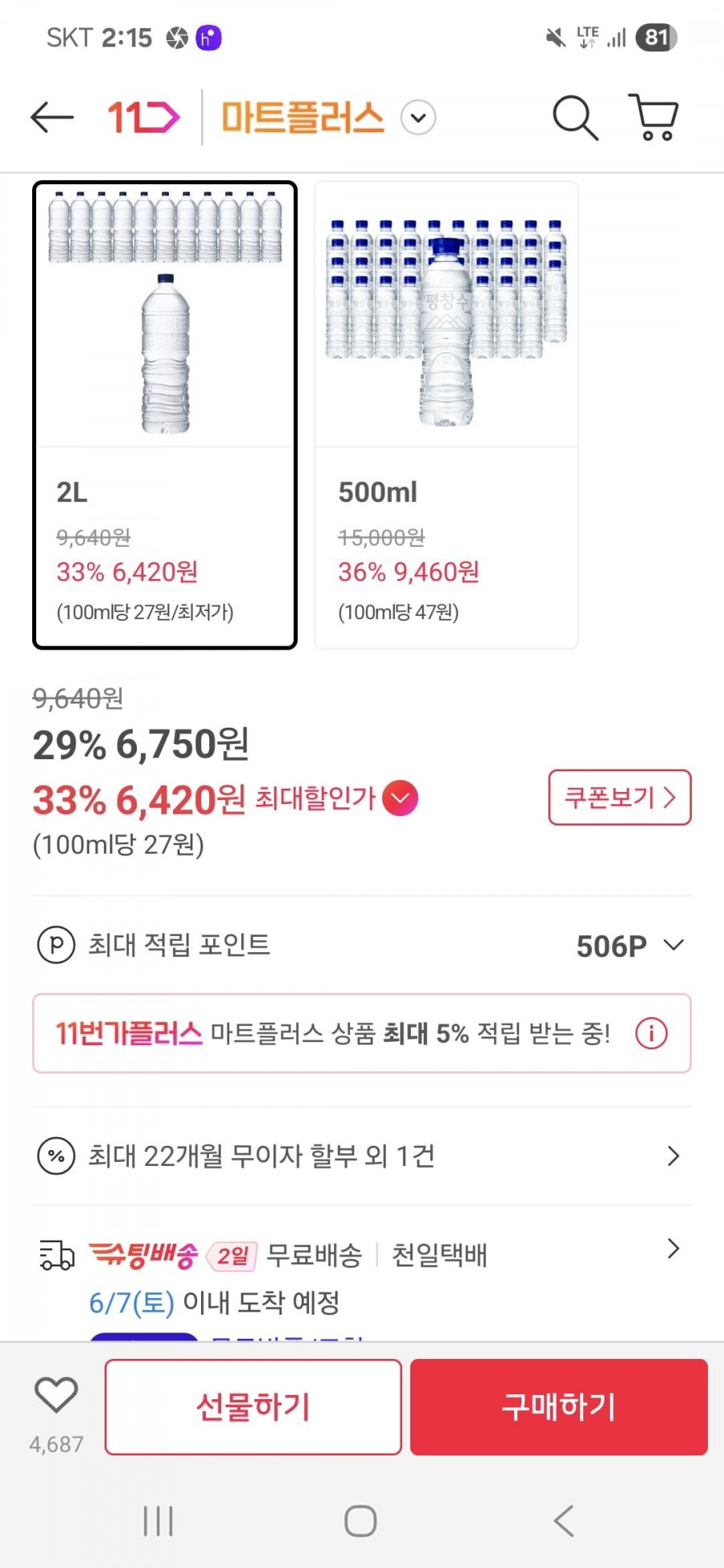The image size is (724, 1568).
Task: Select the 500ml option card
Action: [446, 415]
